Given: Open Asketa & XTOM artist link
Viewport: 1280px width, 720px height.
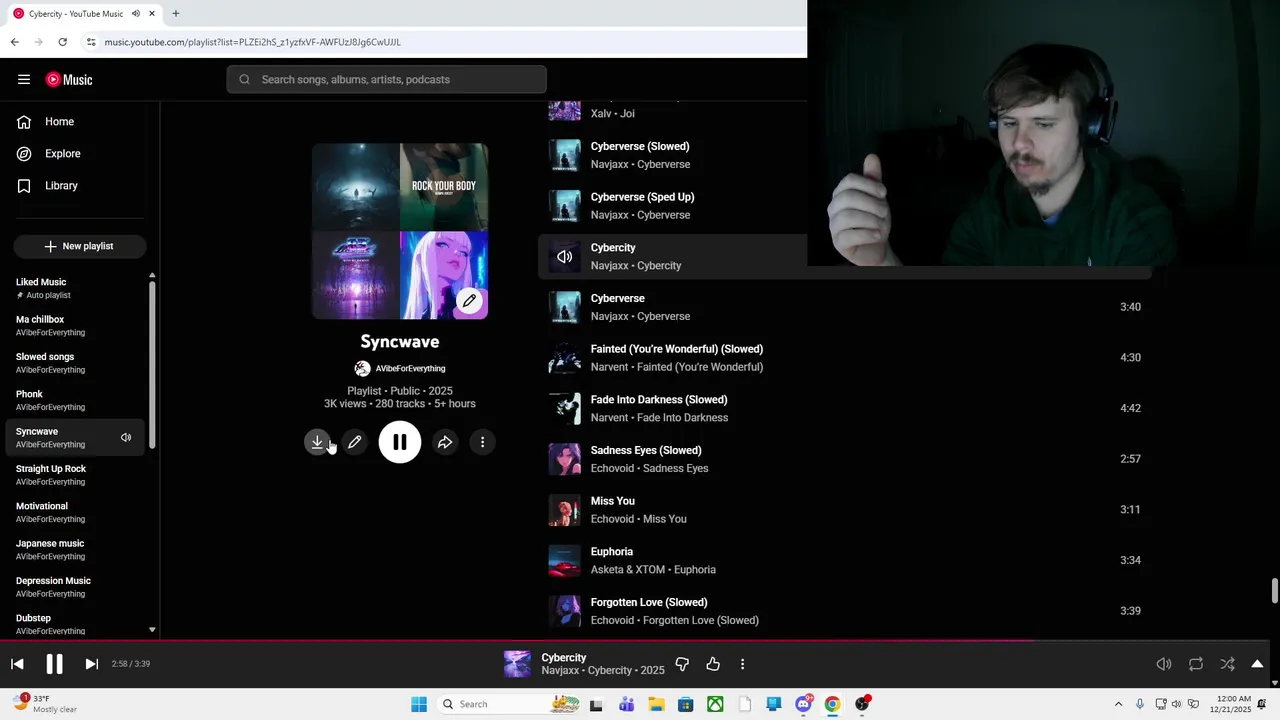Looking at the screenshot, I should point(628,570).
